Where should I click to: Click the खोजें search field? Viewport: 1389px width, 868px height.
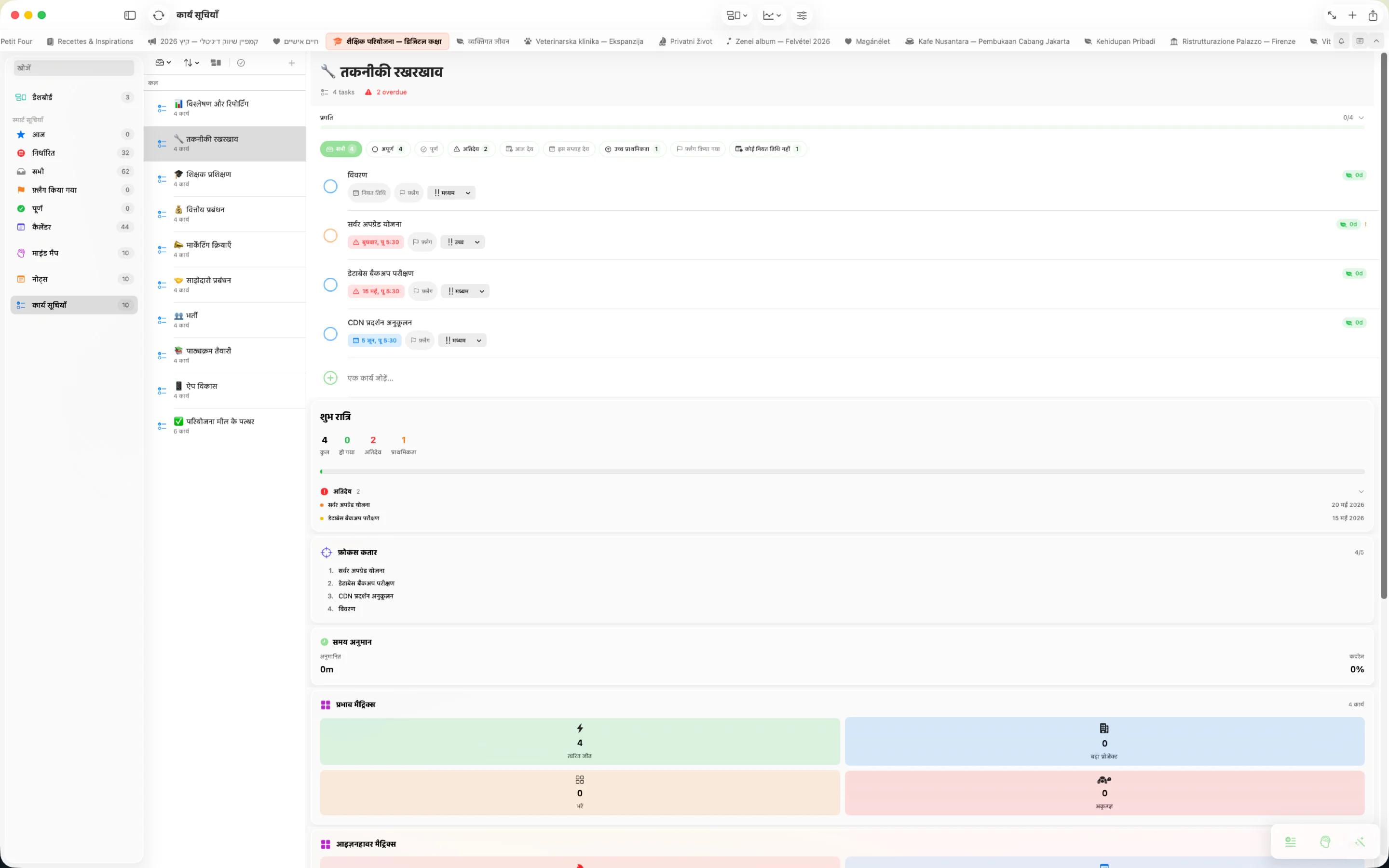74,68
